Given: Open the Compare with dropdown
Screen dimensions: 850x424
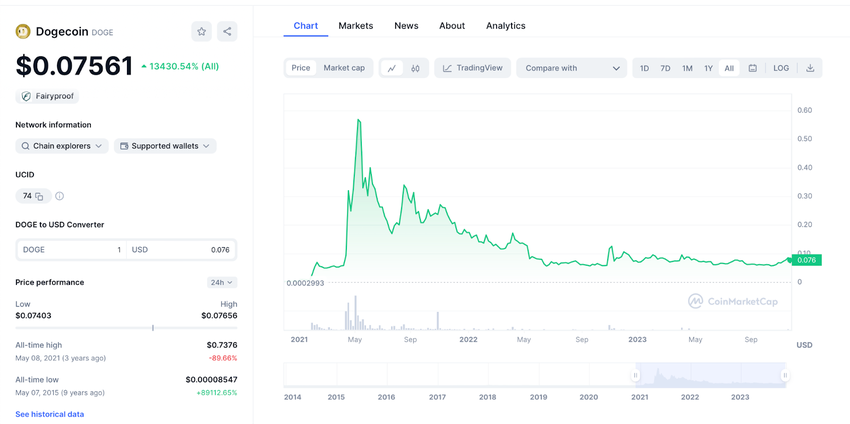Looking at the screenshot, I should tap(571, 68).
